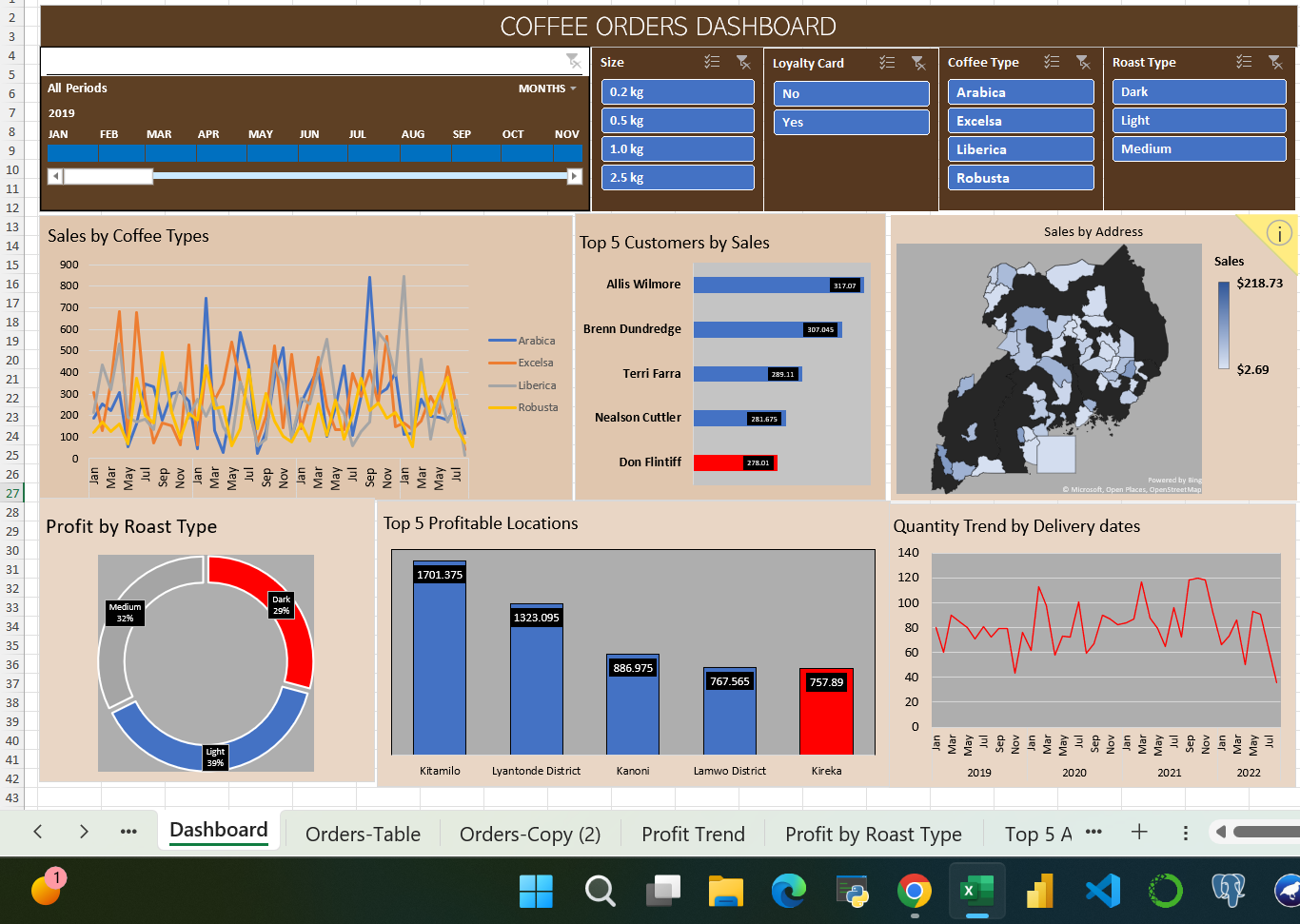
Task: Open the info icon on the Sales by Address map
Action: click(x=1280, y=231)
